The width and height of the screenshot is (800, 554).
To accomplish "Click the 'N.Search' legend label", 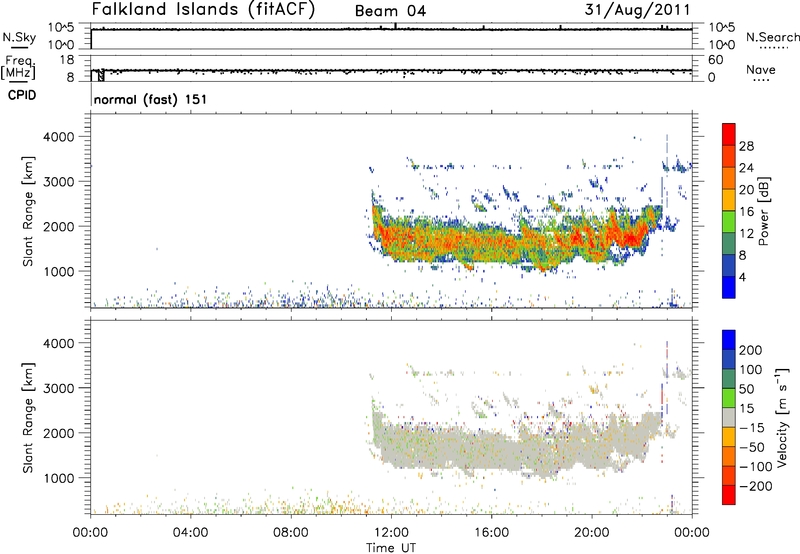I will click(x=773, y=37).
